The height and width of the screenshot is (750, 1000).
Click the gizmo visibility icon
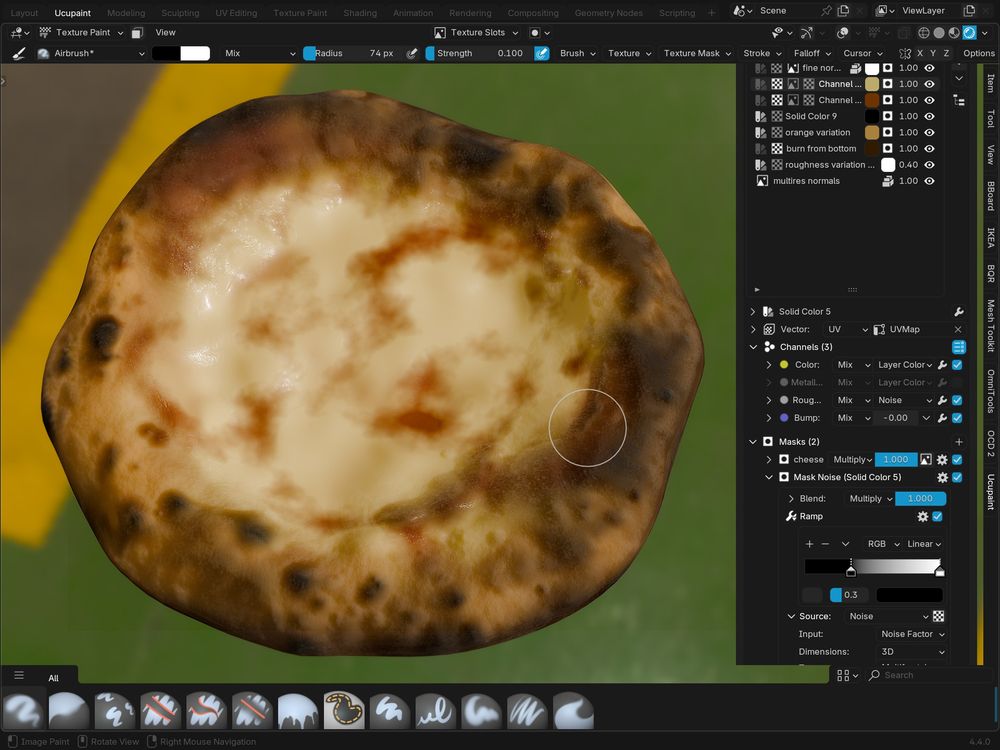pos(807,33)
